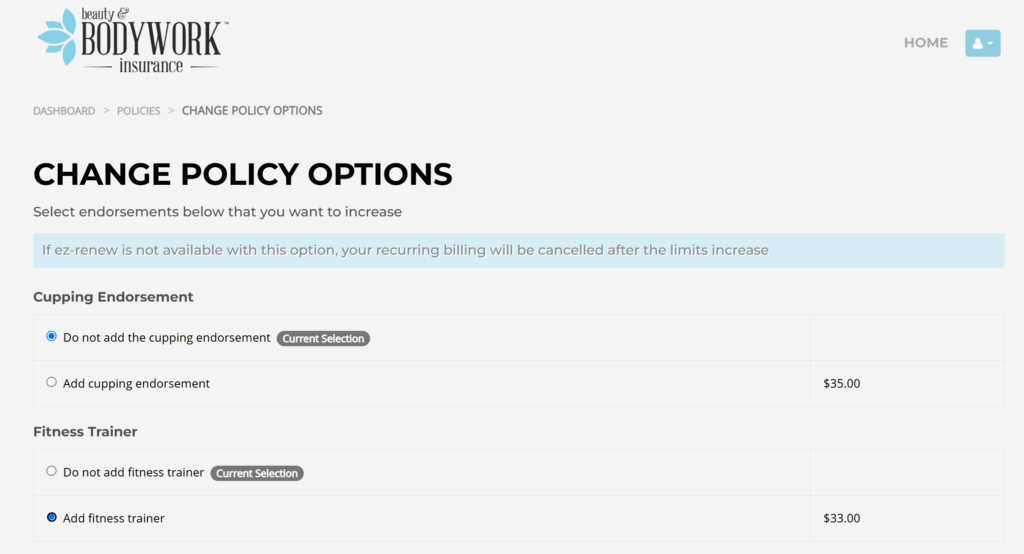This screenshot has height=554, width=1024.
Task: Click the CHANGE POLICY OPTIONS breadcrumb item
Action: click(x=252, y=111)
